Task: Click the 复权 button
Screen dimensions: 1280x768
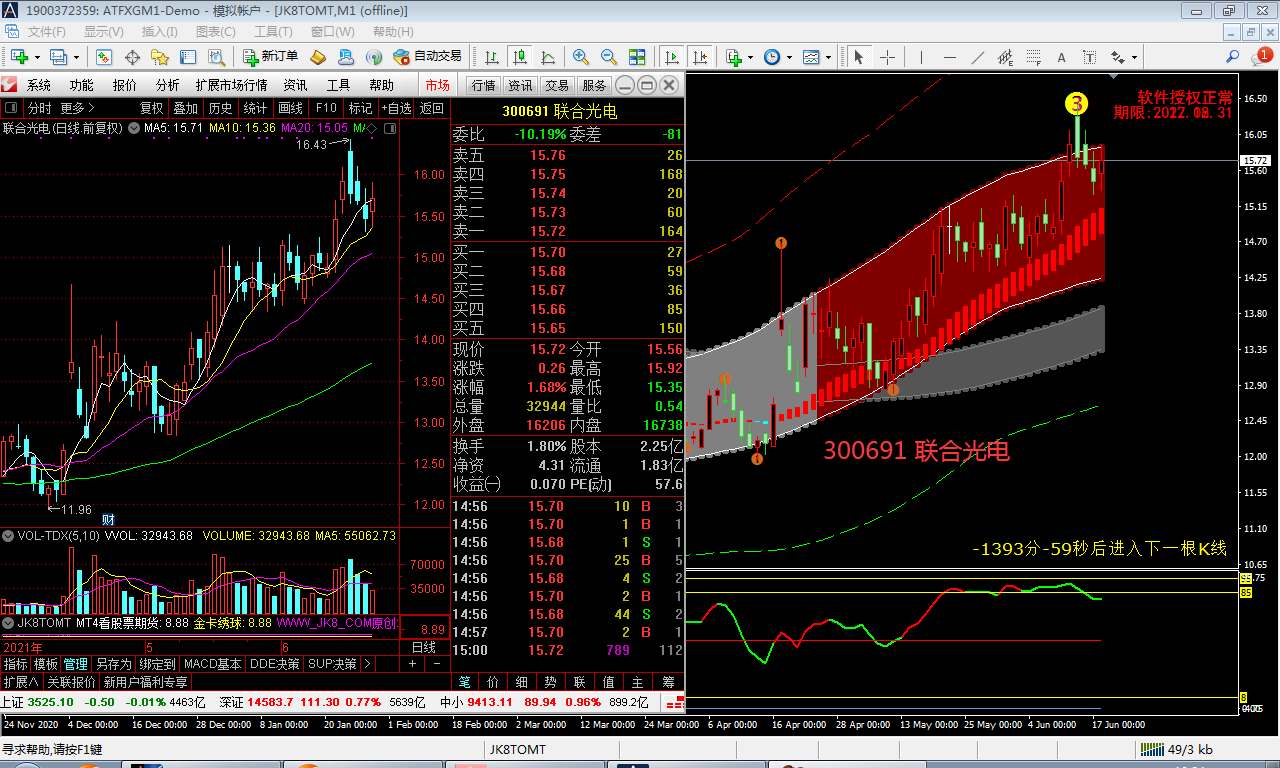Action: [x=151, y=108]
